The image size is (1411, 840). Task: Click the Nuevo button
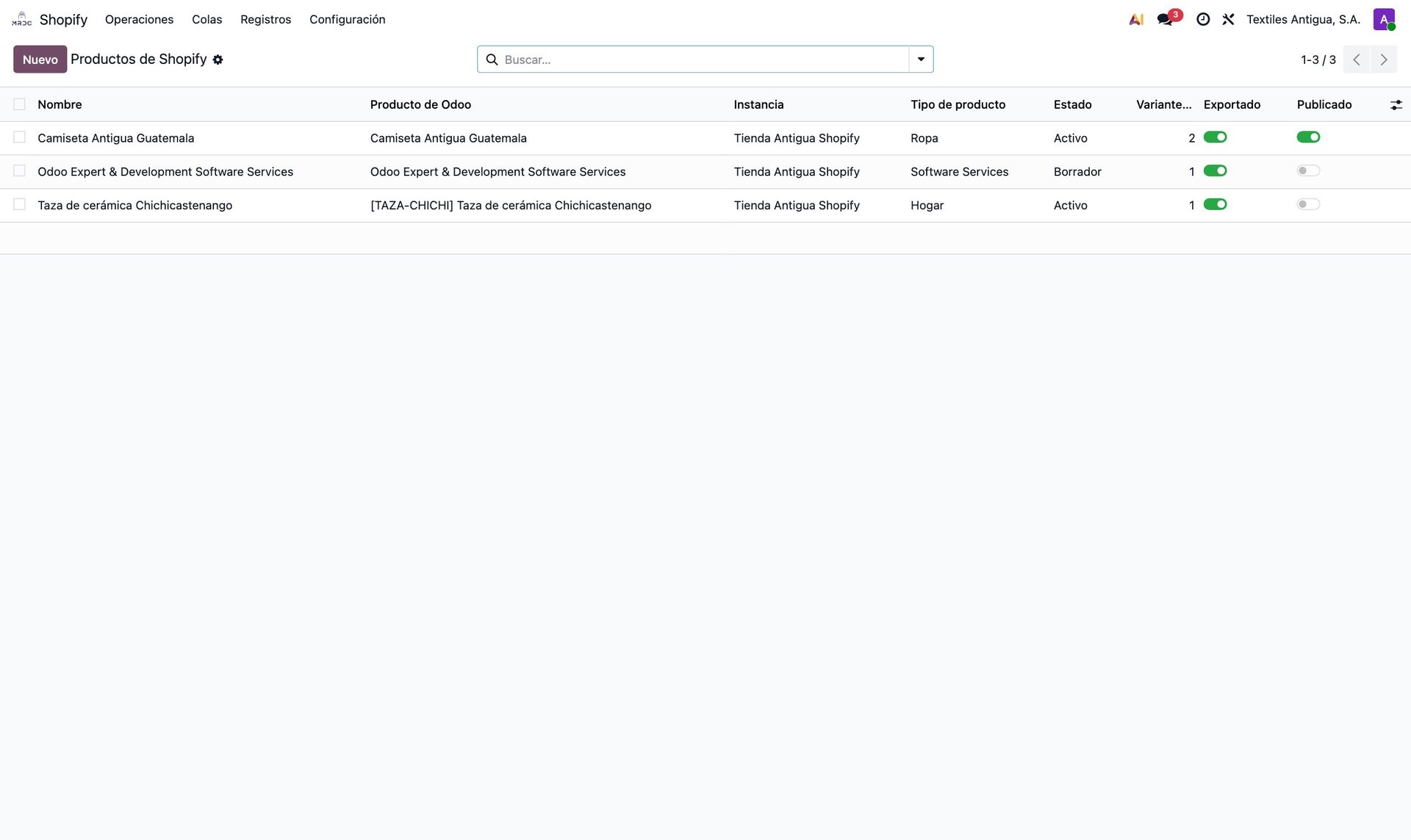tap(40, 60)
